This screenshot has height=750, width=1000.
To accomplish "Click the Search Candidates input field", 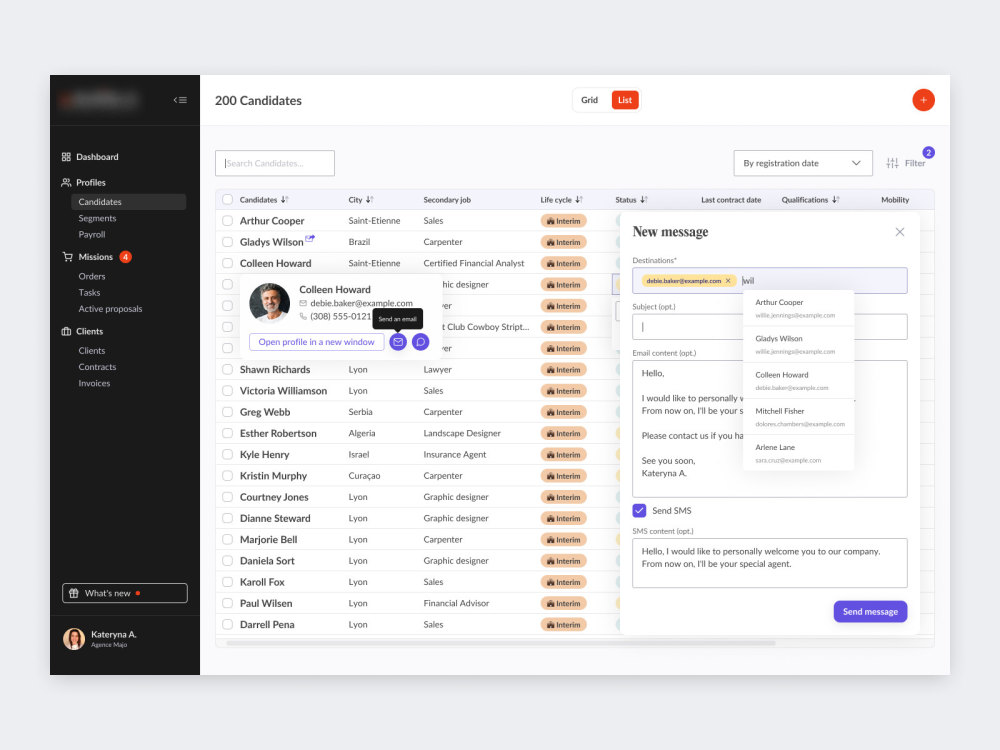I will (x=275, y=163).
